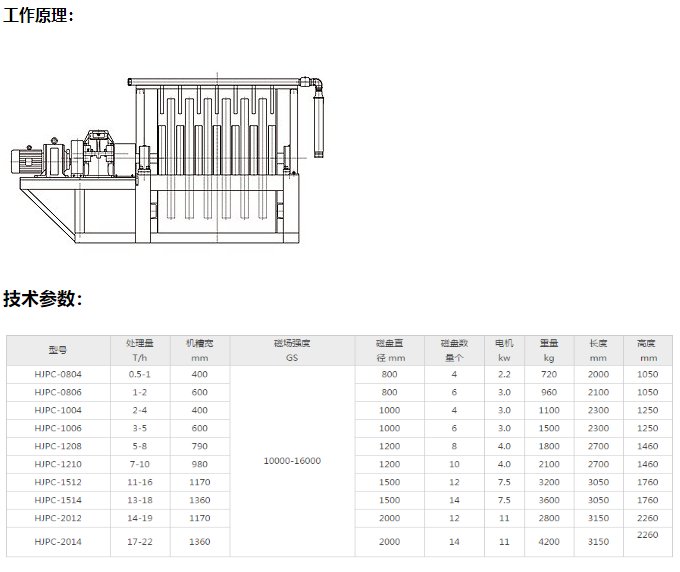Select the 电机 kw column header
680x572 pixels.
(504, 350)
